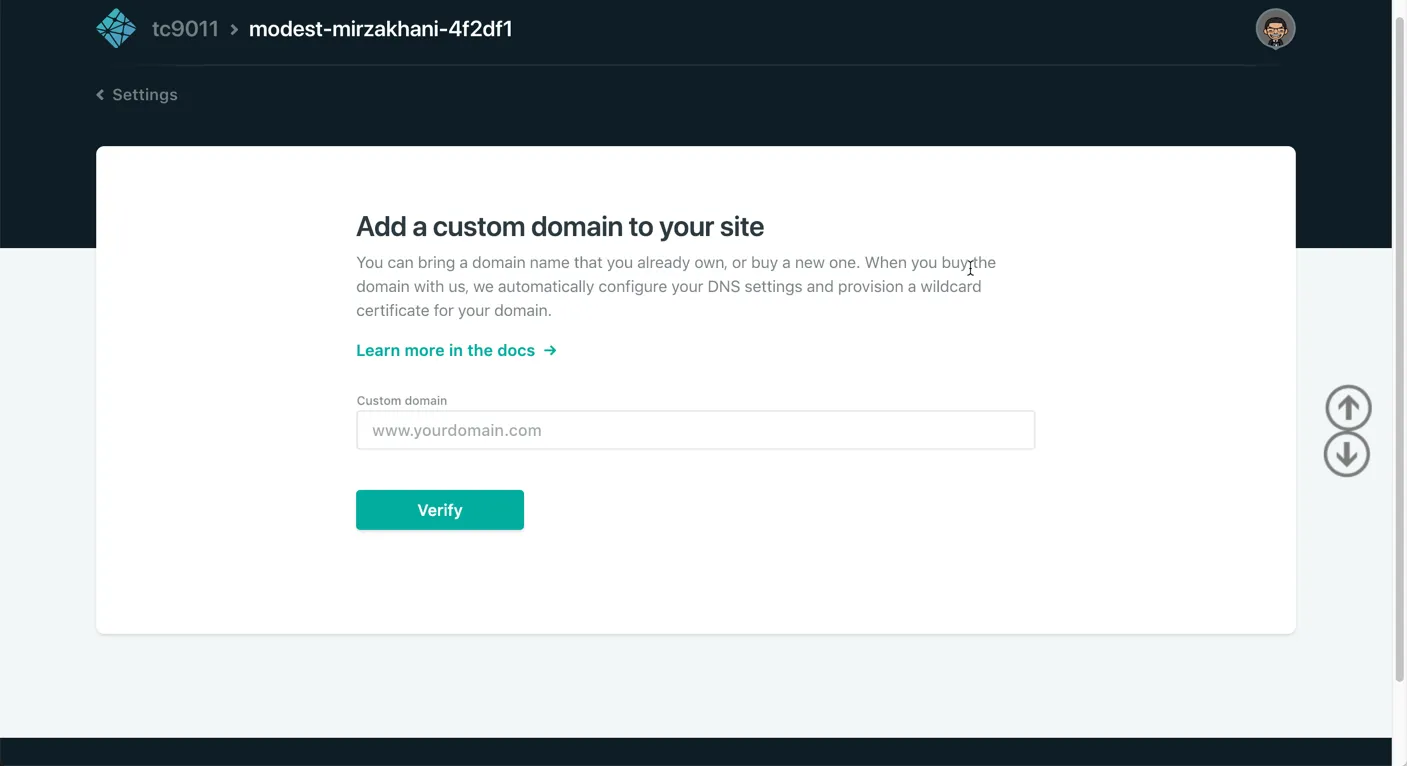Click the Netlify logo icon
Image resolution: width=1407 pixels, height=766 pixels.
click(116, 29)
